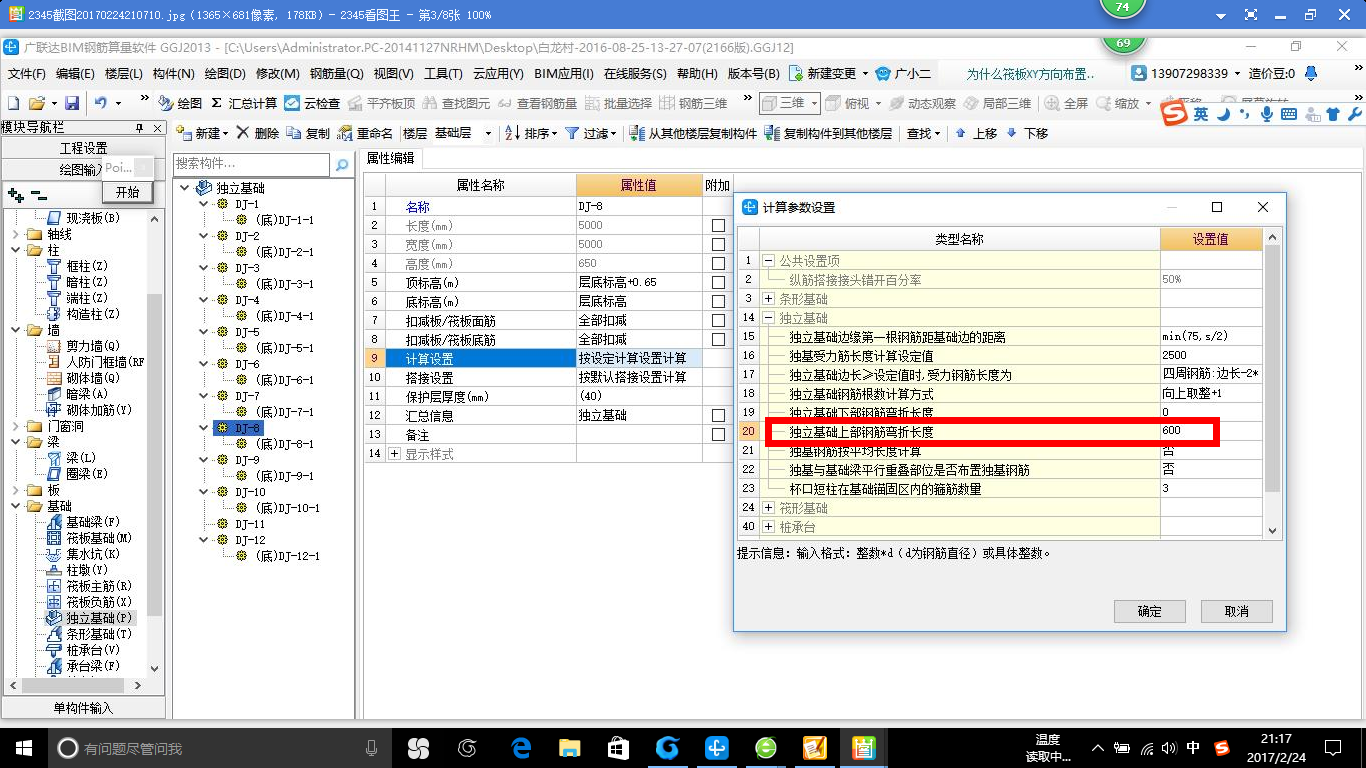Open the 楼层(L) menu
The width and height of the screenshot is (1366, 768).
[124, 74]
